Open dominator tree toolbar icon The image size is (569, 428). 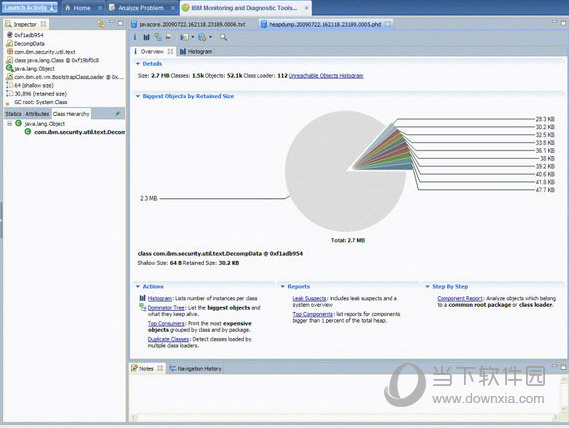pos(157,37)
